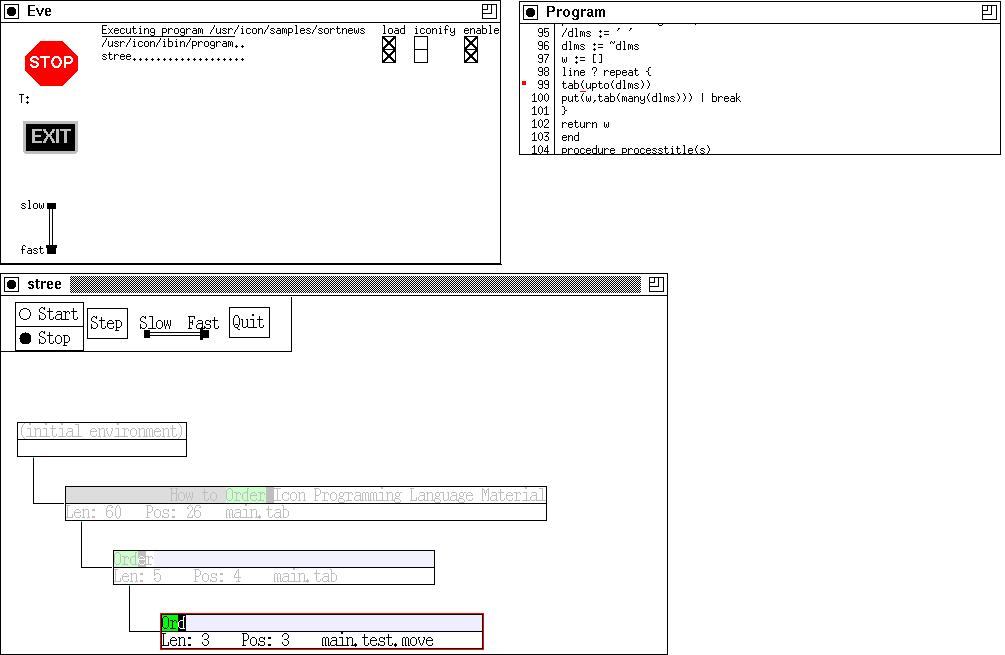
Task: Click the red STOP sign icon
Action: (x=51, y=63)
